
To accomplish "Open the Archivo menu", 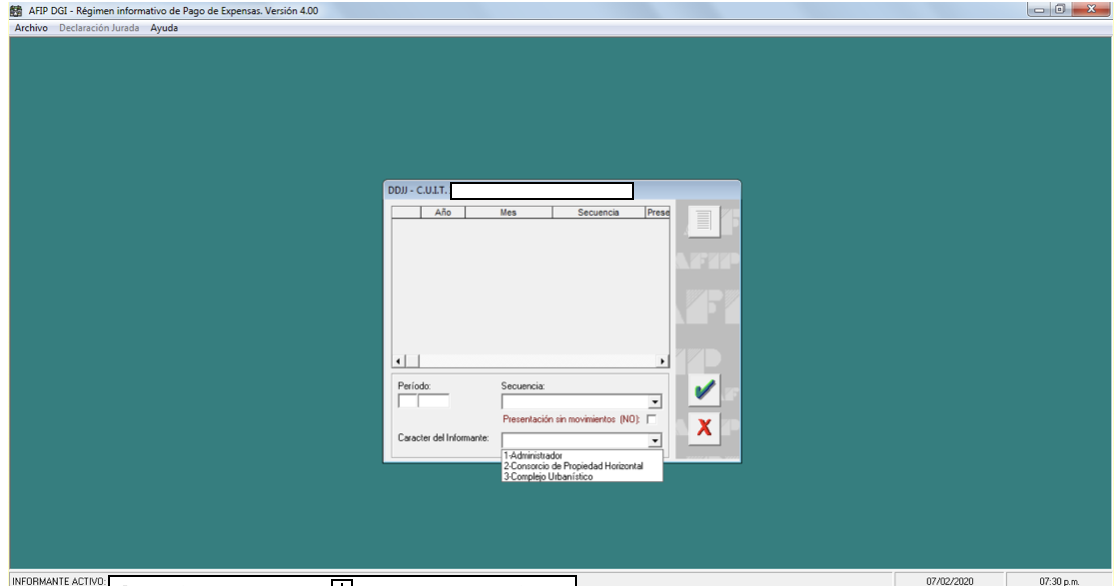I will coord(31,28).
